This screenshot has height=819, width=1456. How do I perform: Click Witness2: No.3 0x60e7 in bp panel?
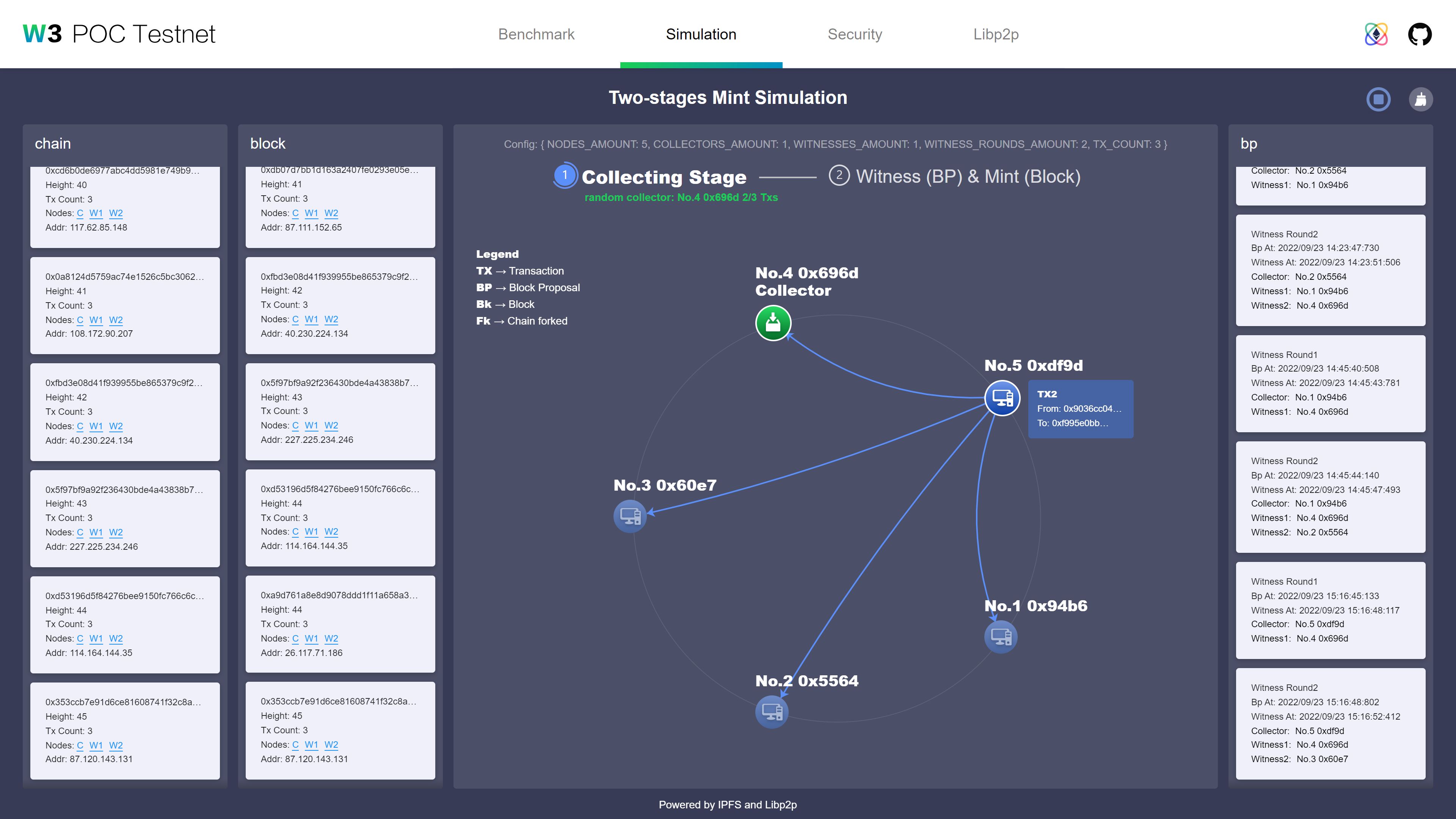pyautogui.click(x=1299, y=759)
